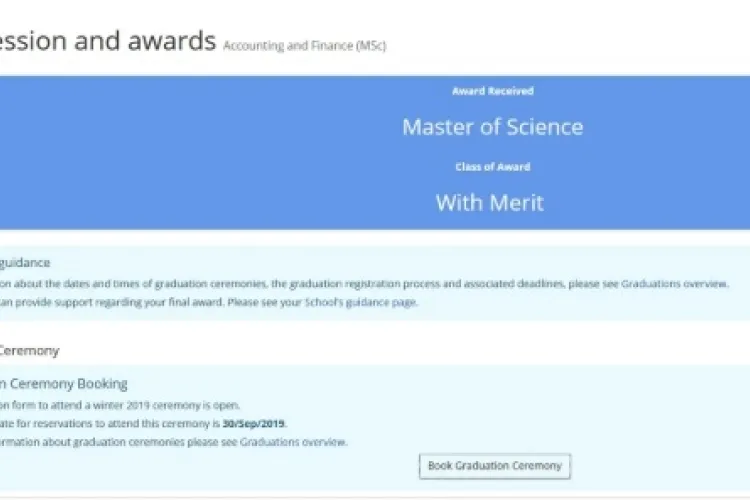Open Graduations overview link in guidance section
This screenshot has width=750, height=500.
(674, 284)
